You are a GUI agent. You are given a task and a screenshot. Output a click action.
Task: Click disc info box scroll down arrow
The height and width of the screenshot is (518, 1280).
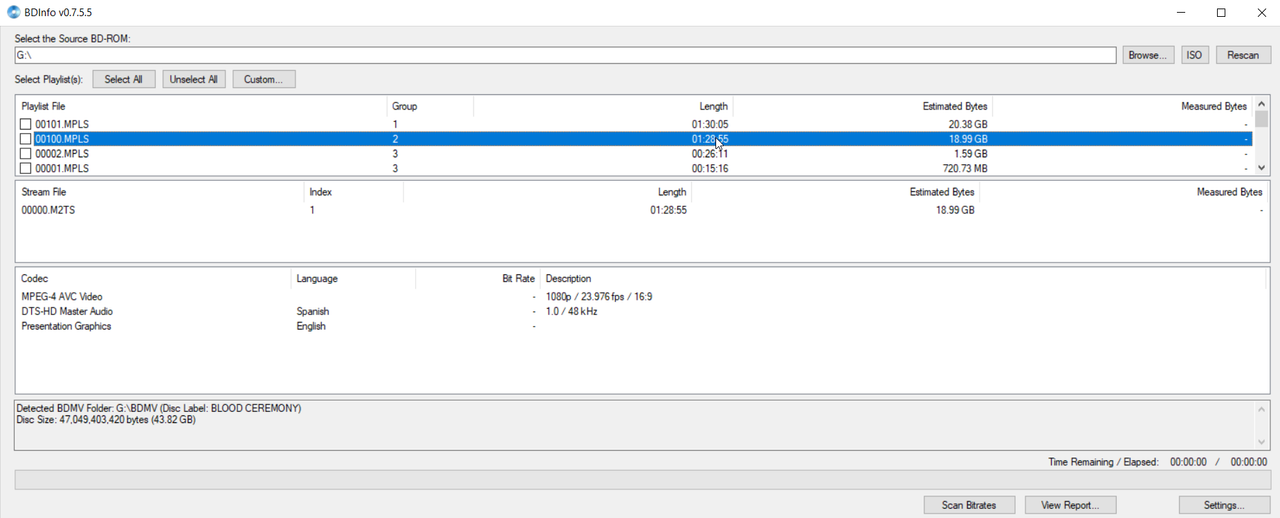1261,441
